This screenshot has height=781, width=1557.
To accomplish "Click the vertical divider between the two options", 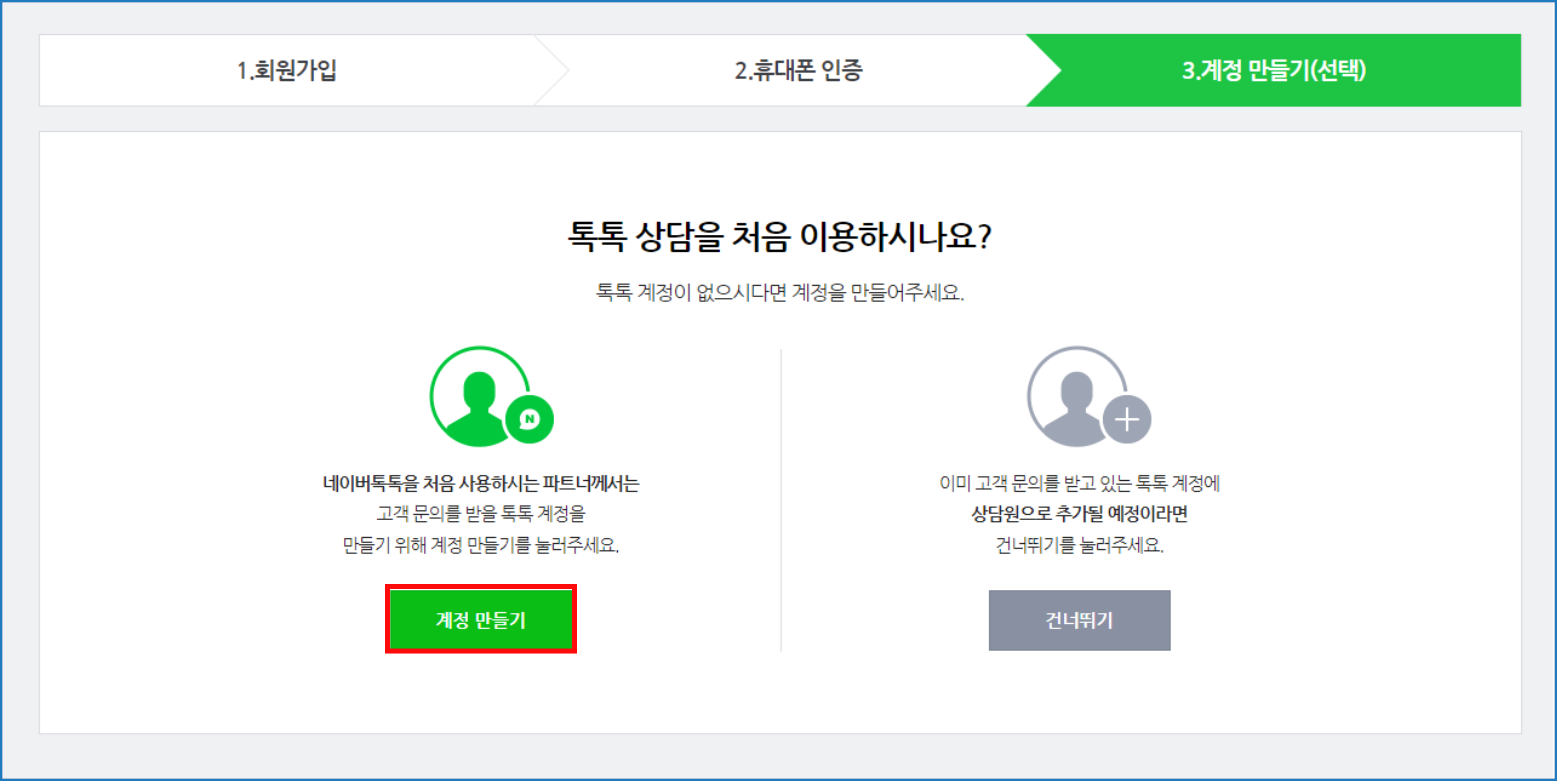I will coord(781,500).
